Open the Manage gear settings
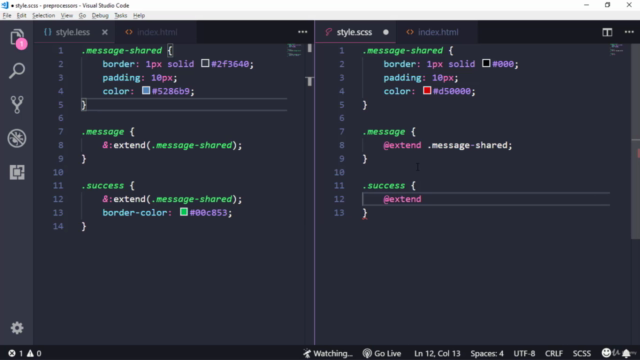 point(17,328)
